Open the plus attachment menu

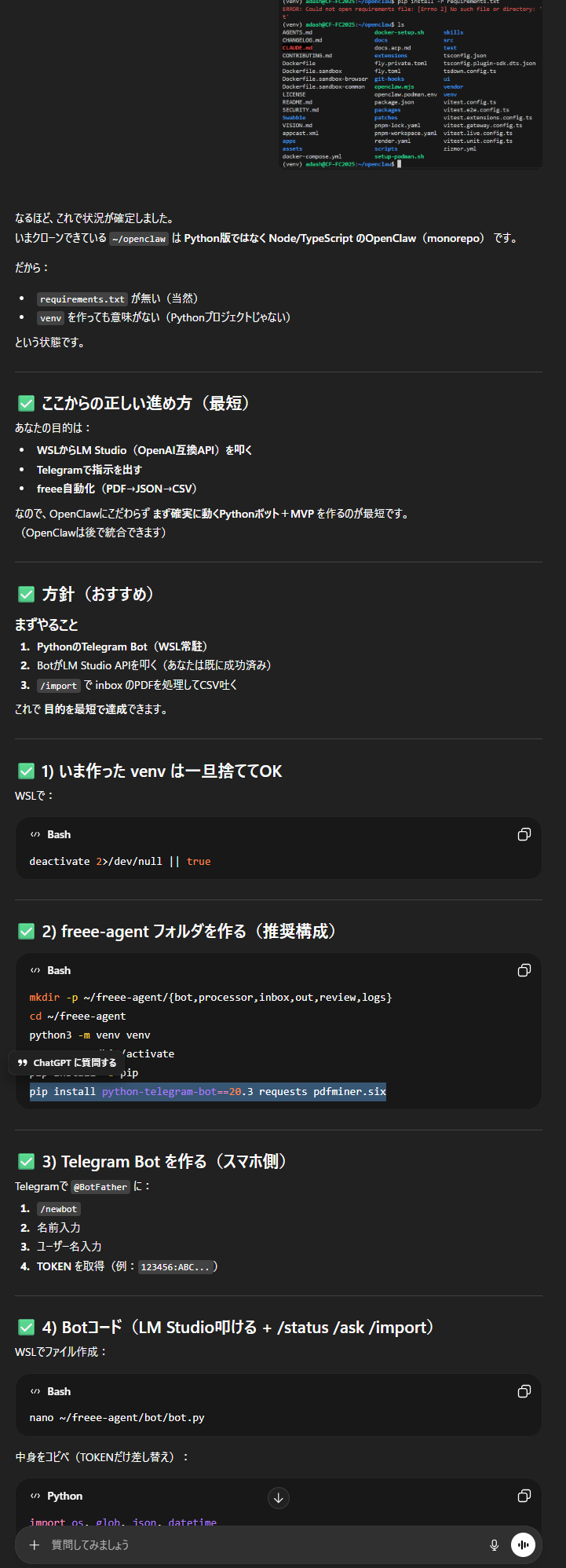point(35,1545)
